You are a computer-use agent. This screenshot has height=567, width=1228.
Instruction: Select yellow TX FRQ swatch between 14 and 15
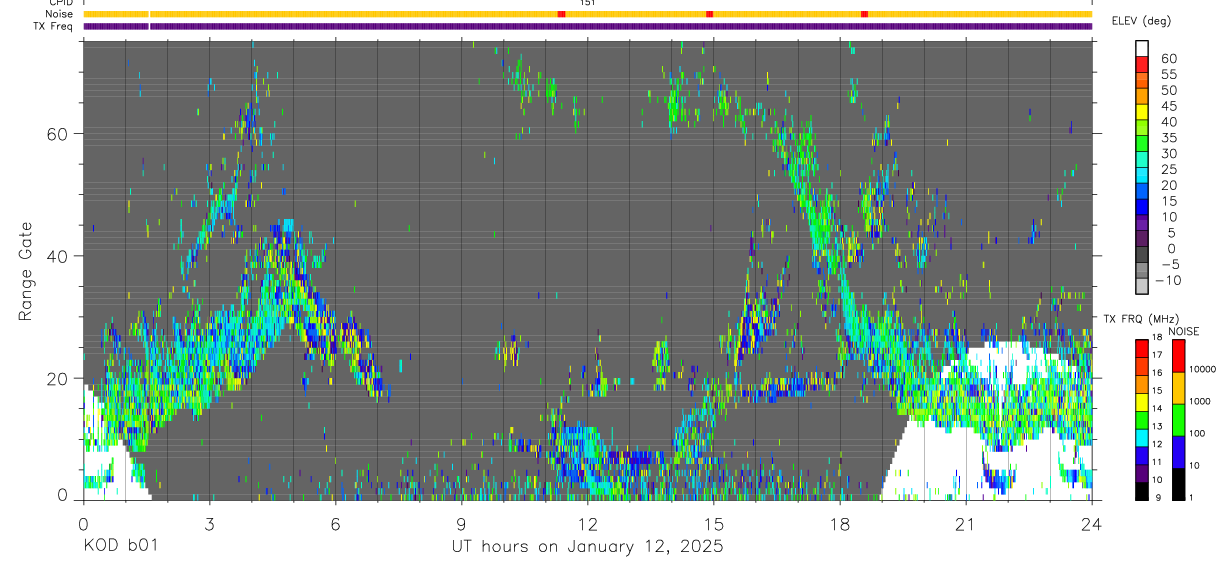1142,401
